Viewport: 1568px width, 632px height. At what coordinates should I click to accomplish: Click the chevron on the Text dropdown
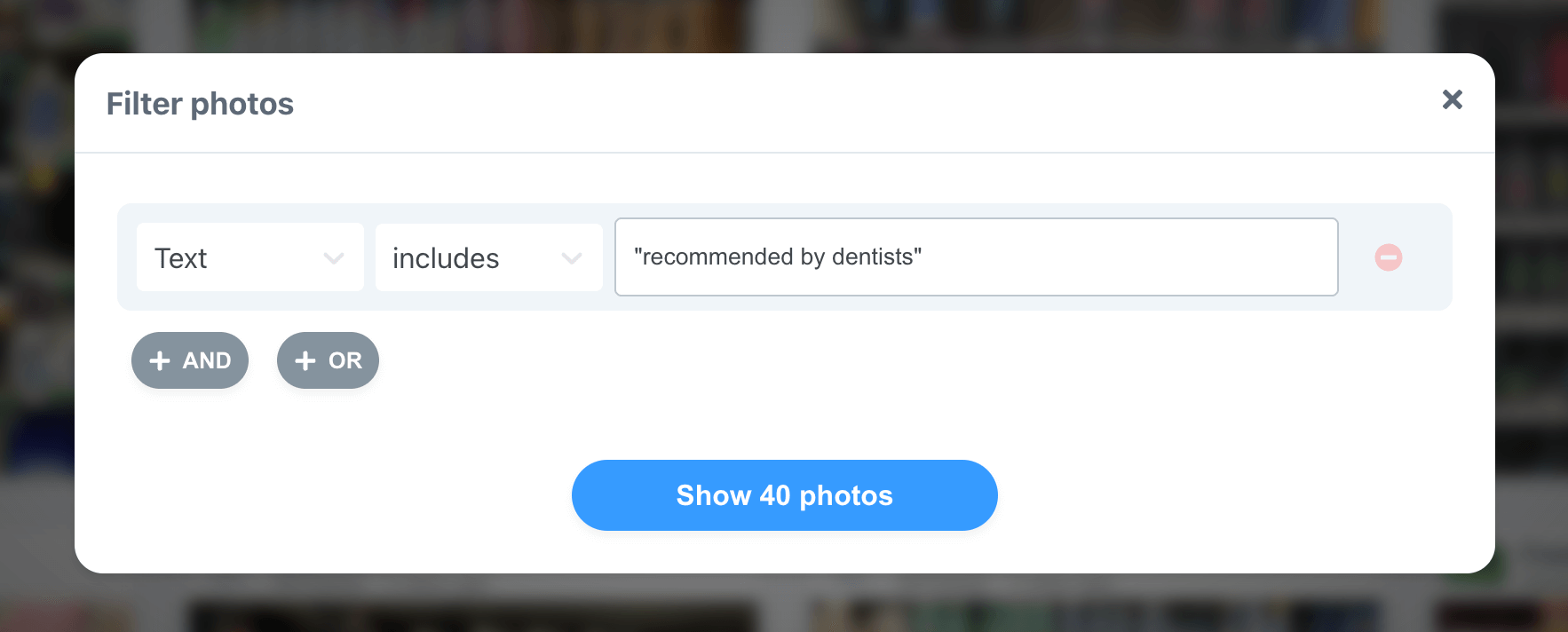(x=334, y=257)
